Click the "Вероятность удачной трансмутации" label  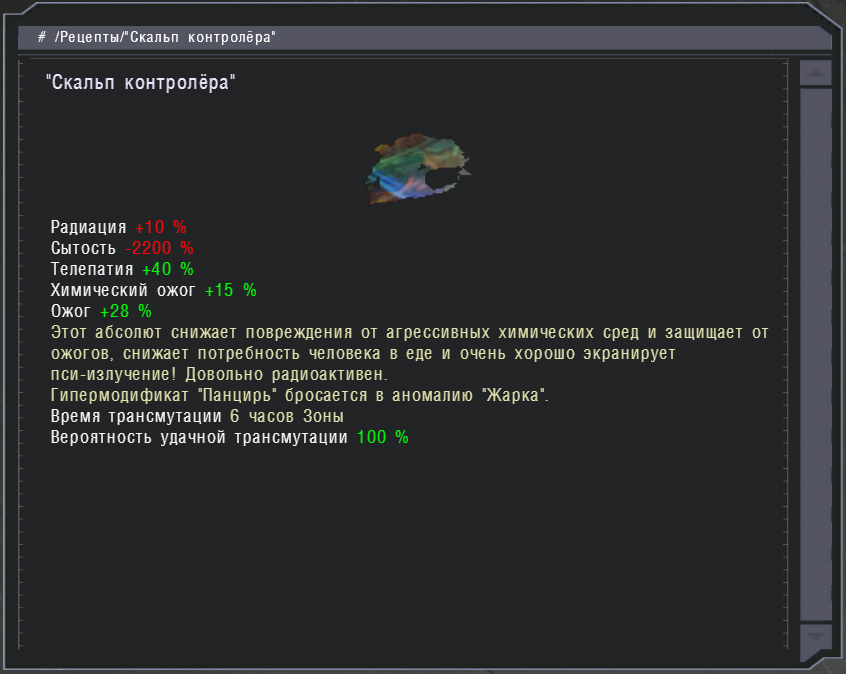pyautogui.click(x=199, y=437)
